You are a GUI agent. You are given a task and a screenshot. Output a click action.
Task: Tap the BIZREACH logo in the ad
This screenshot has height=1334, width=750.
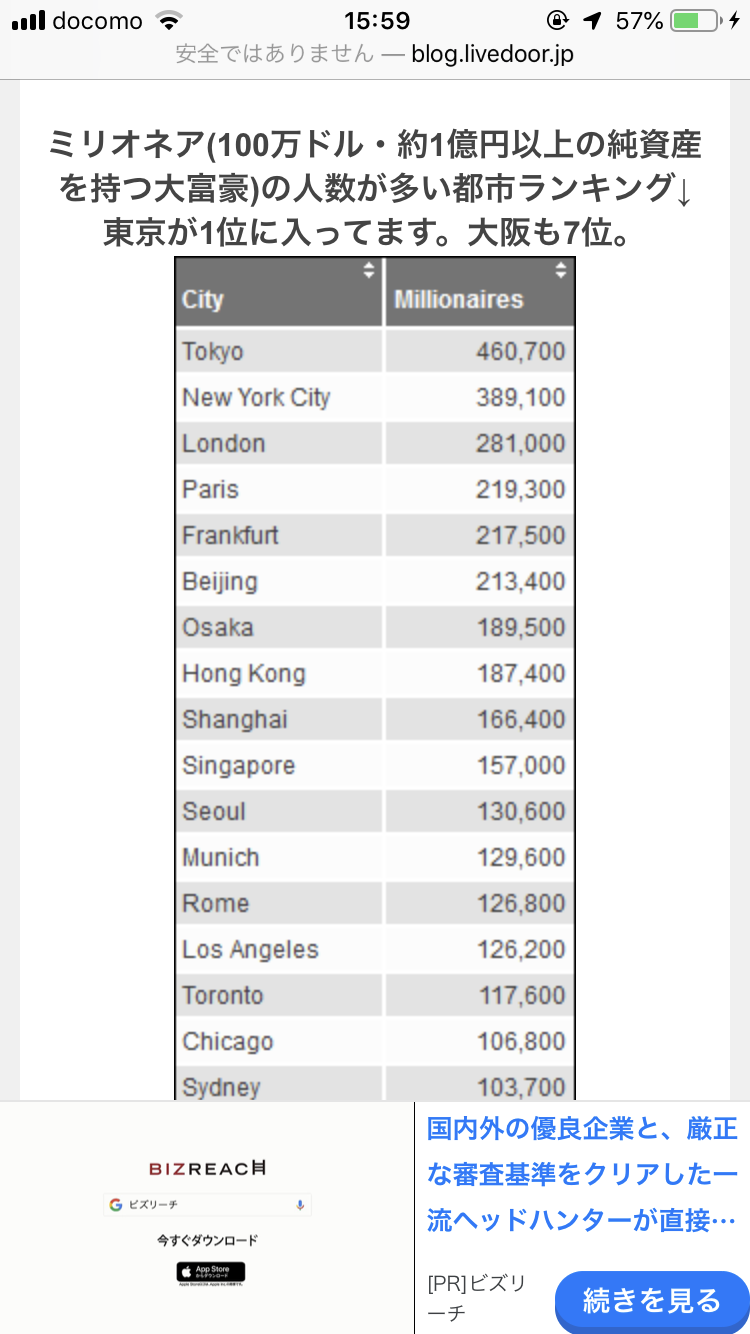pyautogui.click(x=207, y=1168)
